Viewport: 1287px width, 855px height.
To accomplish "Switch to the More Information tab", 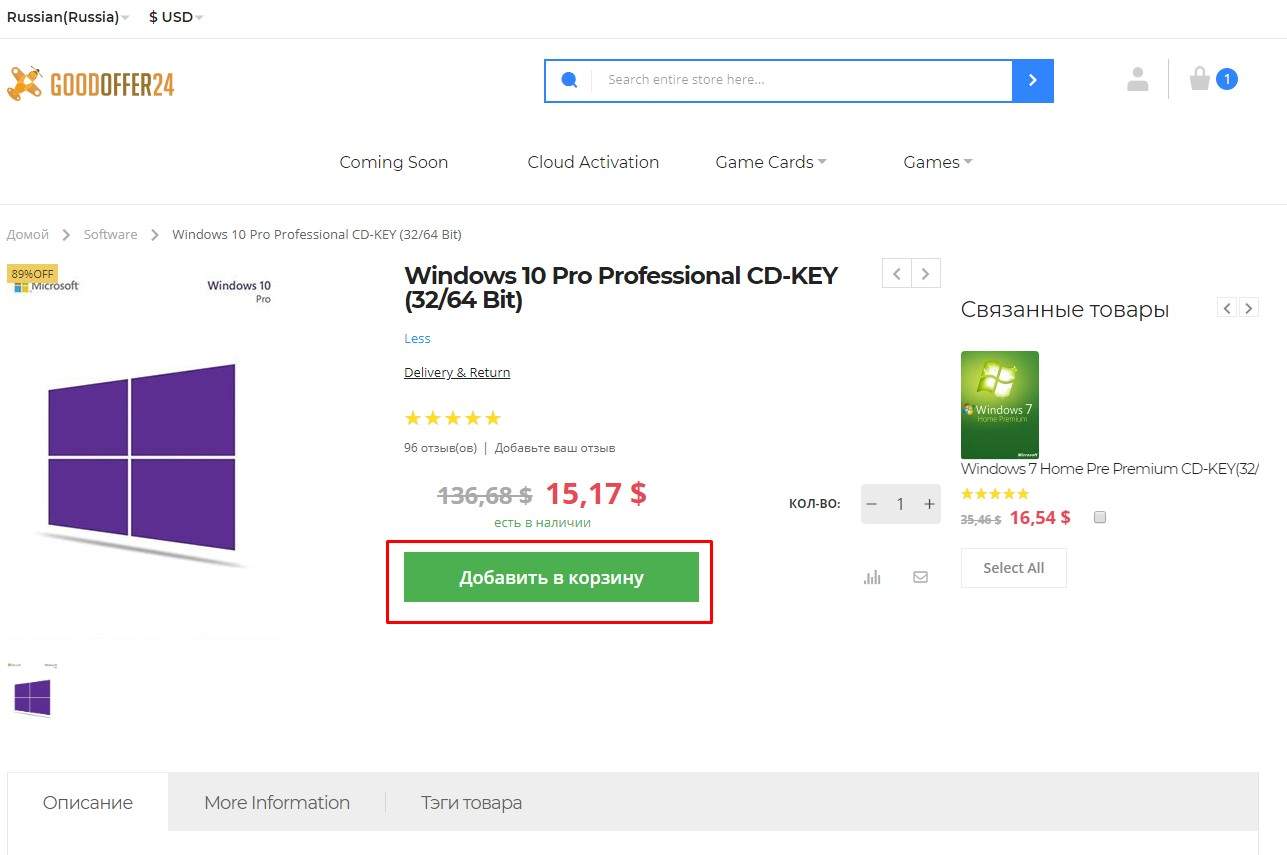I will pyautogui.click(x=276, y=802).
